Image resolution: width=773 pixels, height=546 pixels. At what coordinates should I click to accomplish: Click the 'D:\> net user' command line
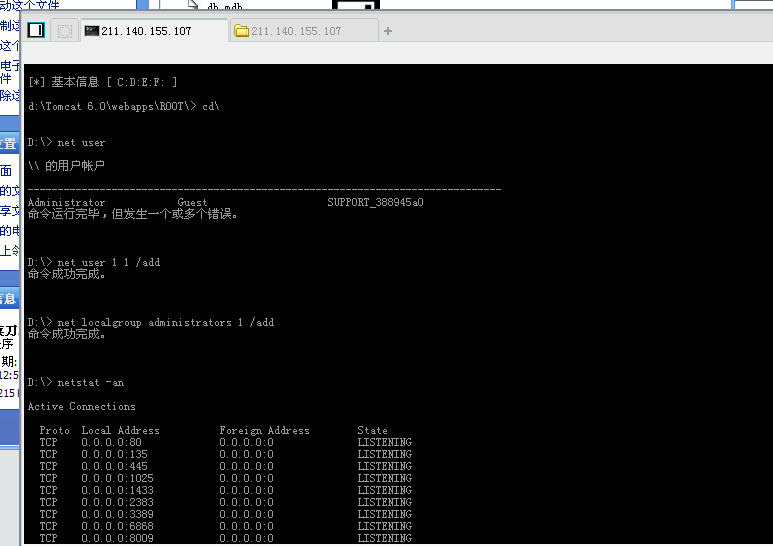pyautogui.click(x=67, y=142)
